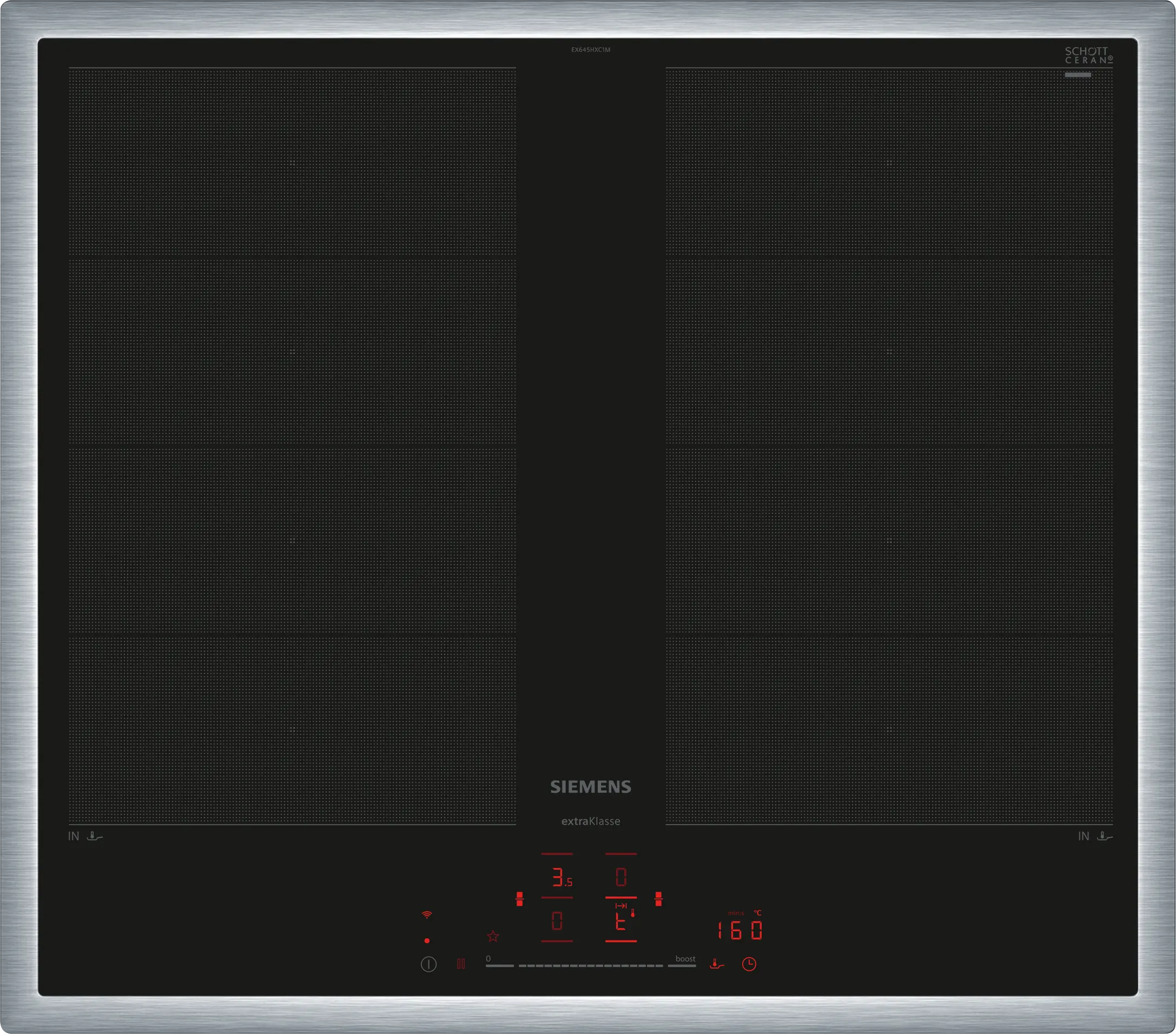Touch the right flex induction cooking zone
Screen dimensions: 1176x1034
(x=889, y=446)
